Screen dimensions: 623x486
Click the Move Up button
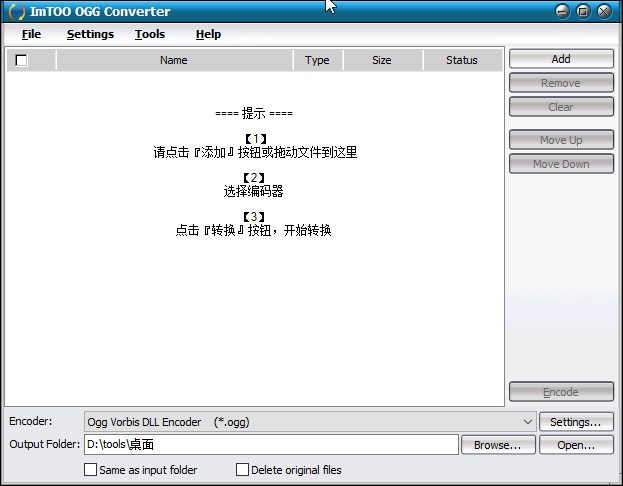point(561,140)
